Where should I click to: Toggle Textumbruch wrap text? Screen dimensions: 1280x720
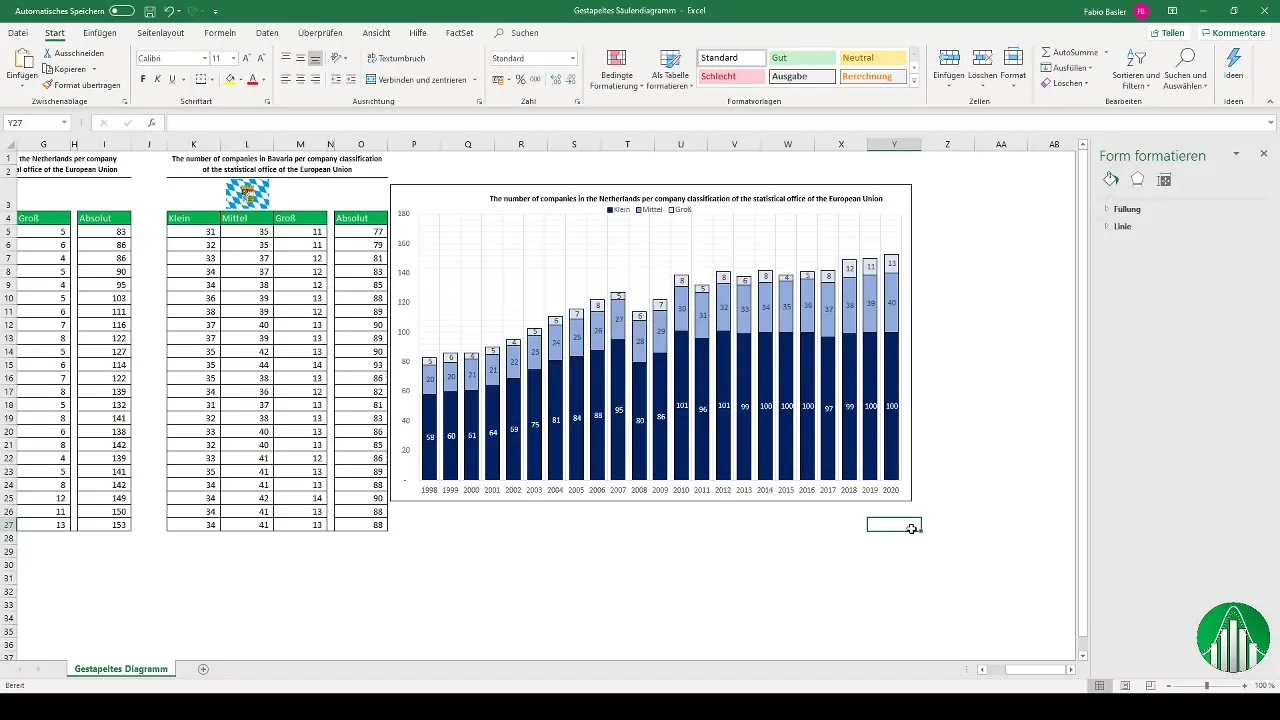click(396, 59)
